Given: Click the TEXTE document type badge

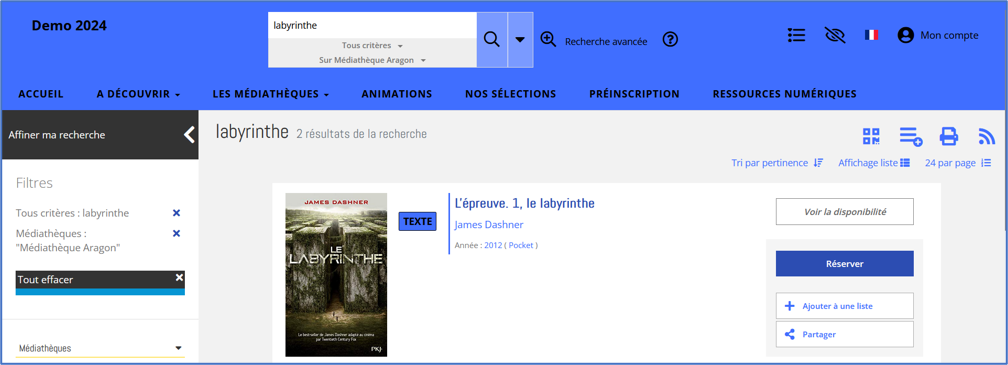Looking at the screenshot, I should [x=417, y=222].
